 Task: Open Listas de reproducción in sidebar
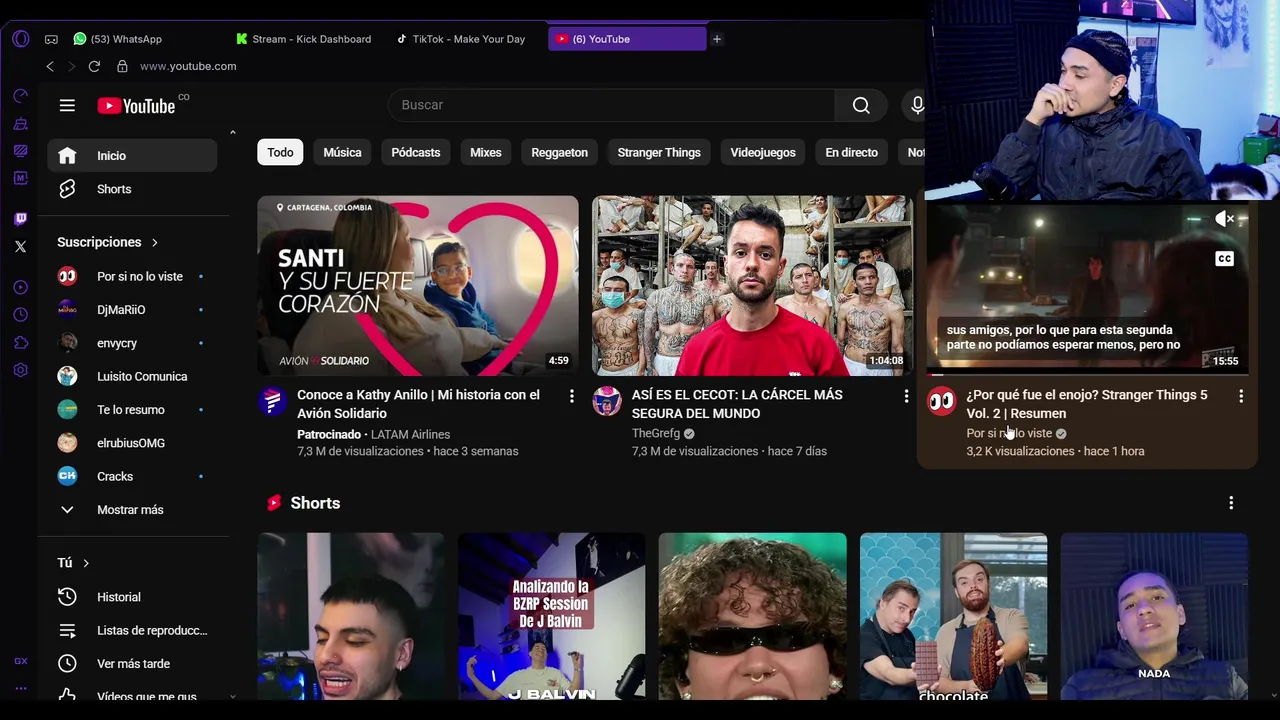132,630
